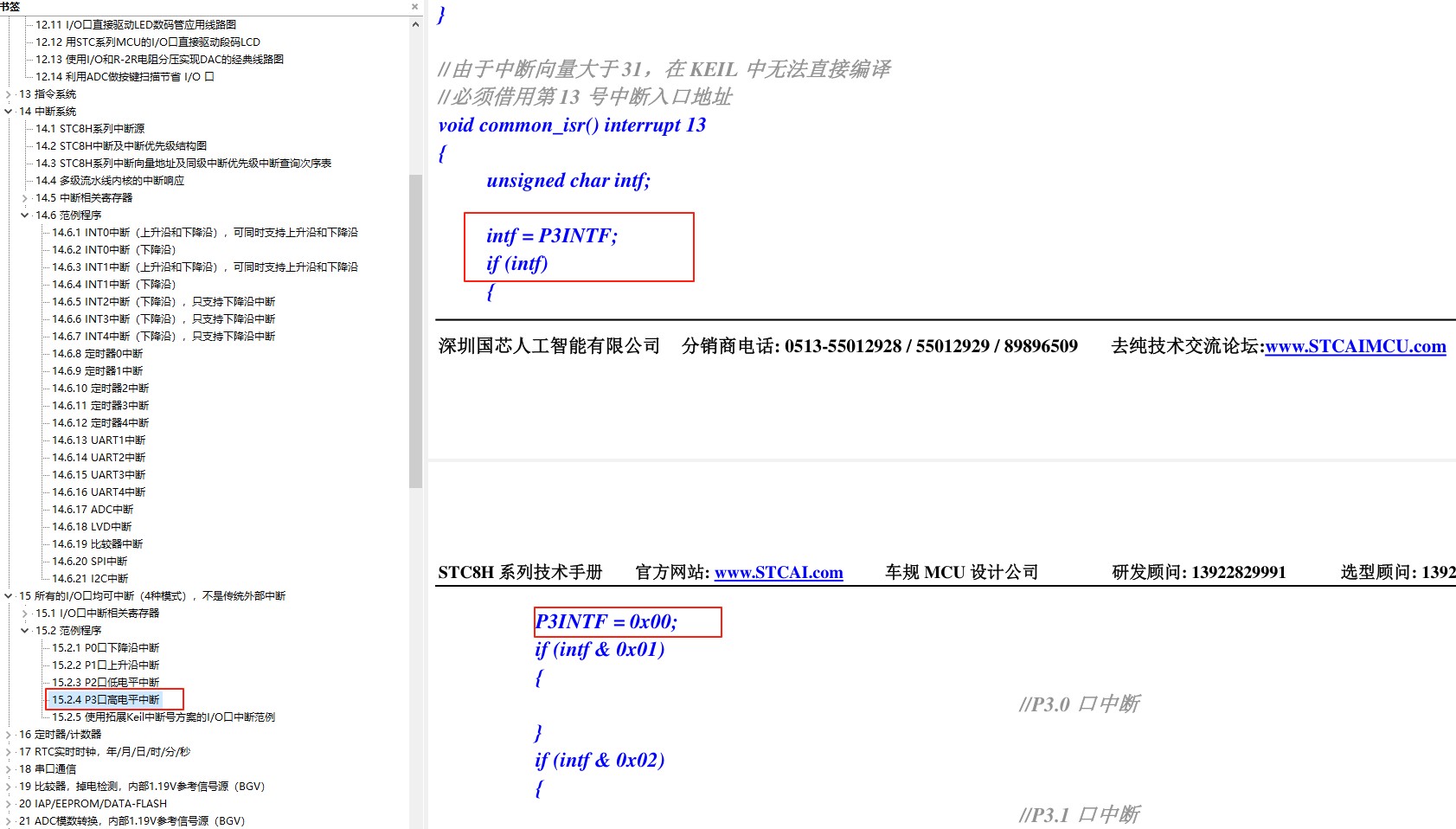Jump to 14.6.16 UART4中断
This screenshot has height=829, width=1456.
click(x=99, y=492)
